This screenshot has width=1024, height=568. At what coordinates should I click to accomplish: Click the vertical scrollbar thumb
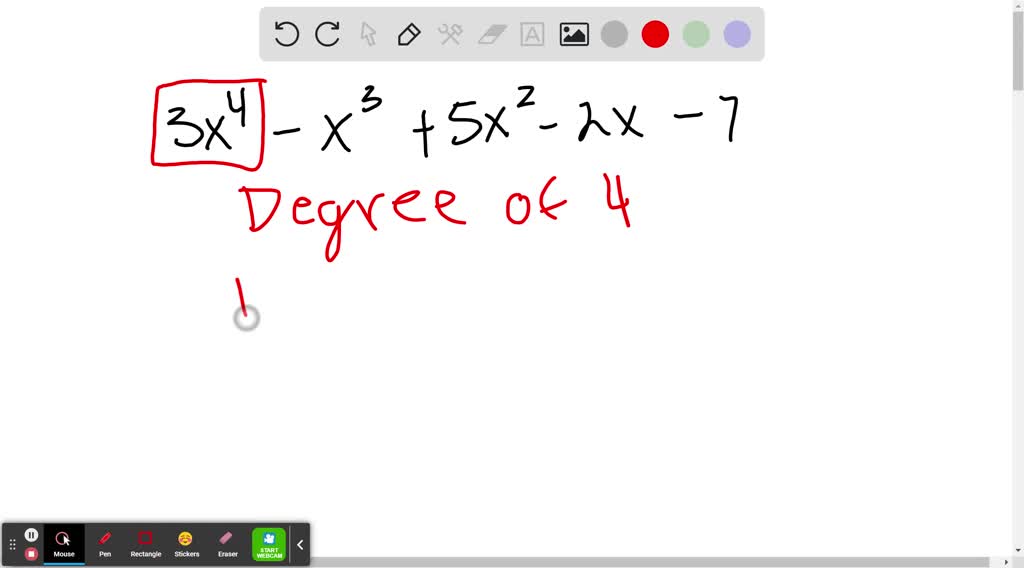pos(1018,51)
